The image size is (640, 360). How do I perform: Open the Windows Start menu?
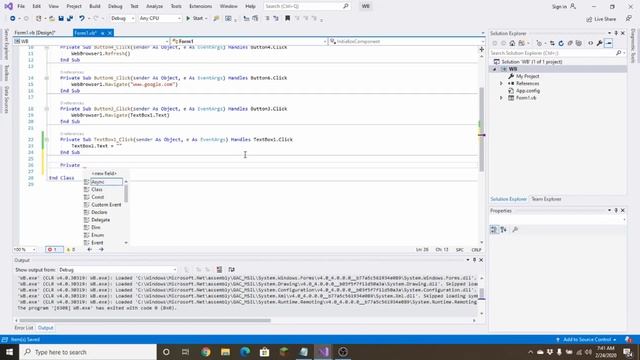tap(9, 352)
